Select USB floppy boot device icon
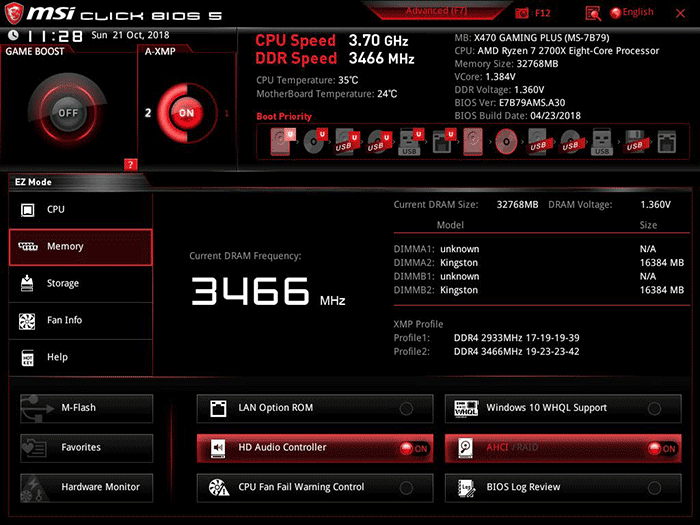The height and width of the screenshot is (525, 700). coord(636,142)
